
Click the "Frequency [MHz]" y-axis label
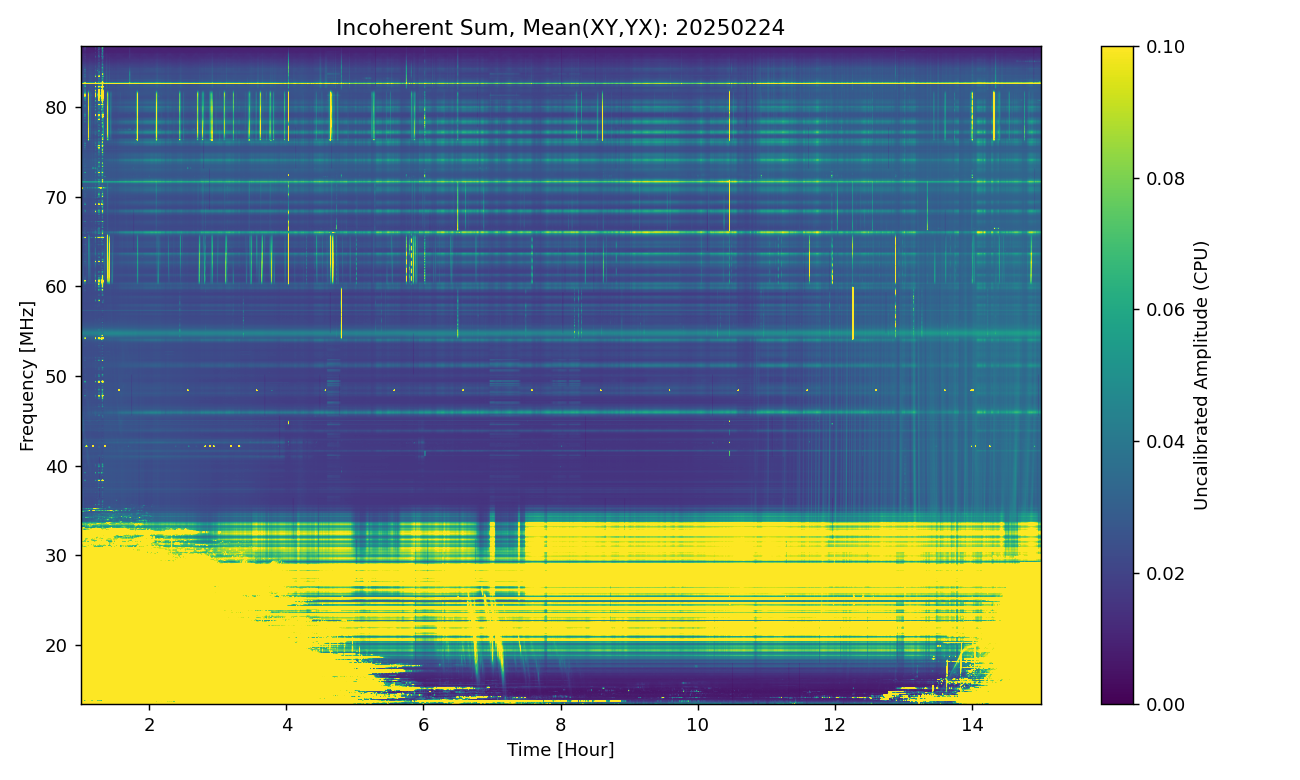[x=27, y=376]
